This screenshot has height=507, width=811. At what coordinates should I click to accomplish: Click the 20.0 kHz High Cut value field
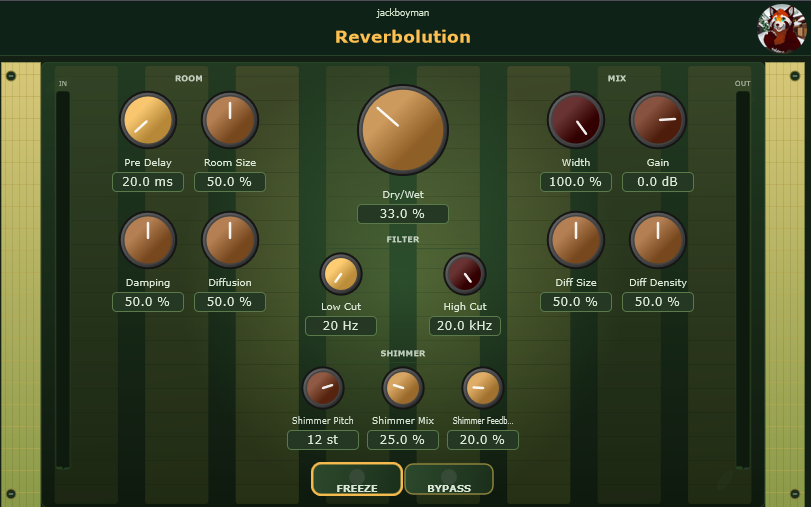pos(464,326)
